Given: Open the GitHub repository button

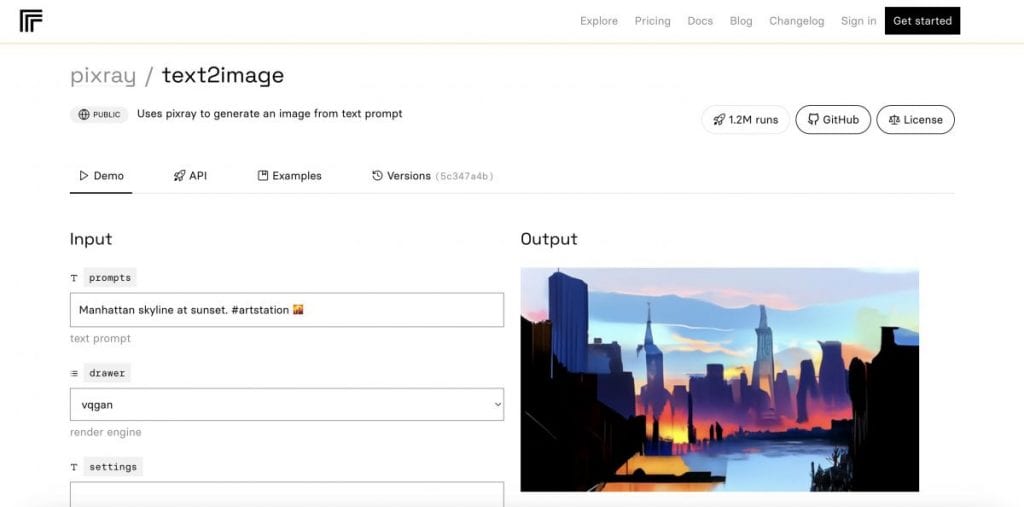Looking at the screenshot, I should [833, 120].
